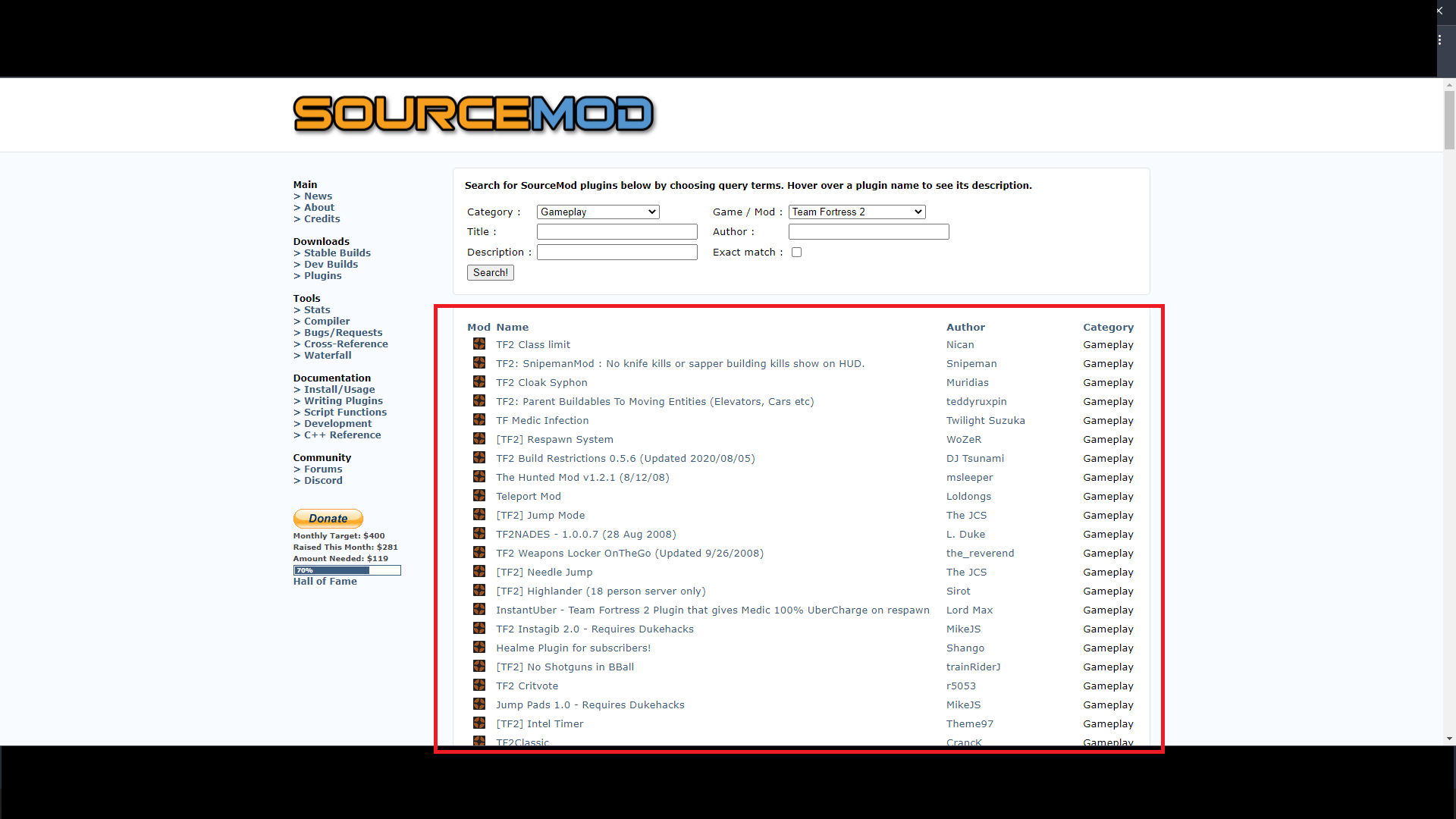
Task: Click into the Title search field
Action: pos(617,232)
